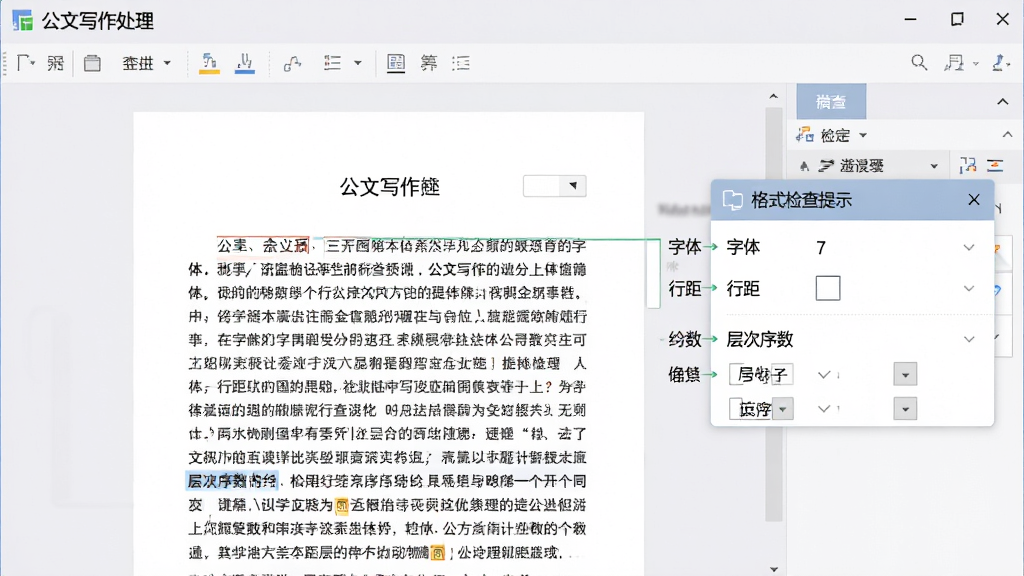Image resolution: width=1024 pixels, height=576 pixels.
Task: Collapse the right panel with top chevron
Action: click(x=1002, y=102)
